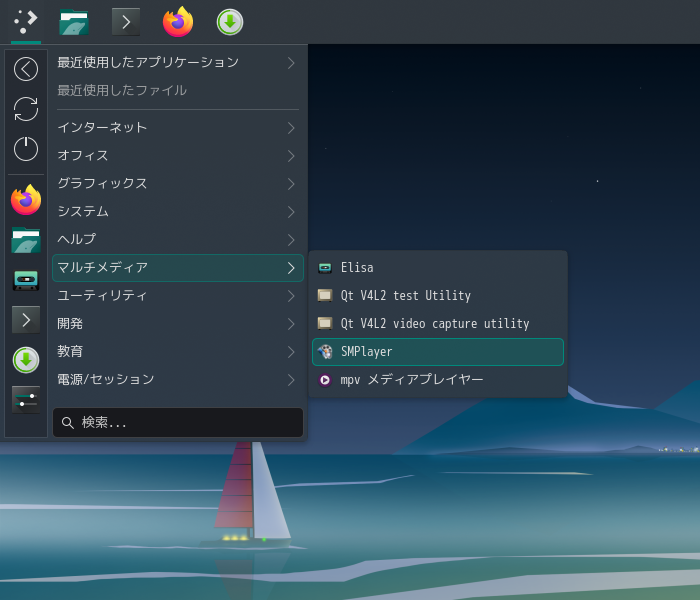Open the 開発 category
This screenshot has width=700, height=600.
point(178,324)
